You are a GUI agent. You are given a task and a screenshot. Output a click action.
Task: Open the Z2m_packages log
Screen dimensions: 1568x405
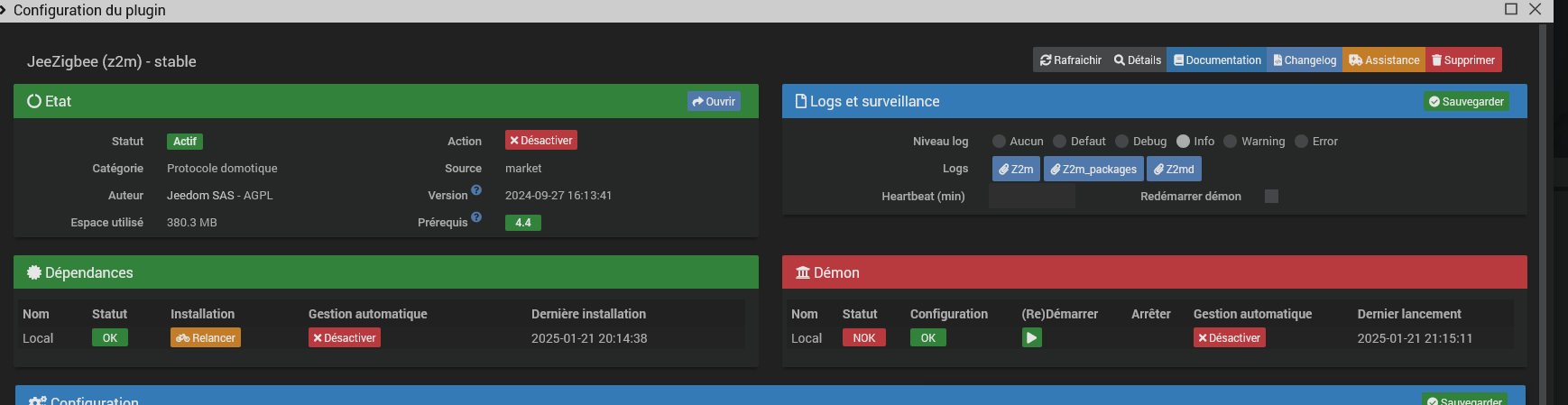1093,169
